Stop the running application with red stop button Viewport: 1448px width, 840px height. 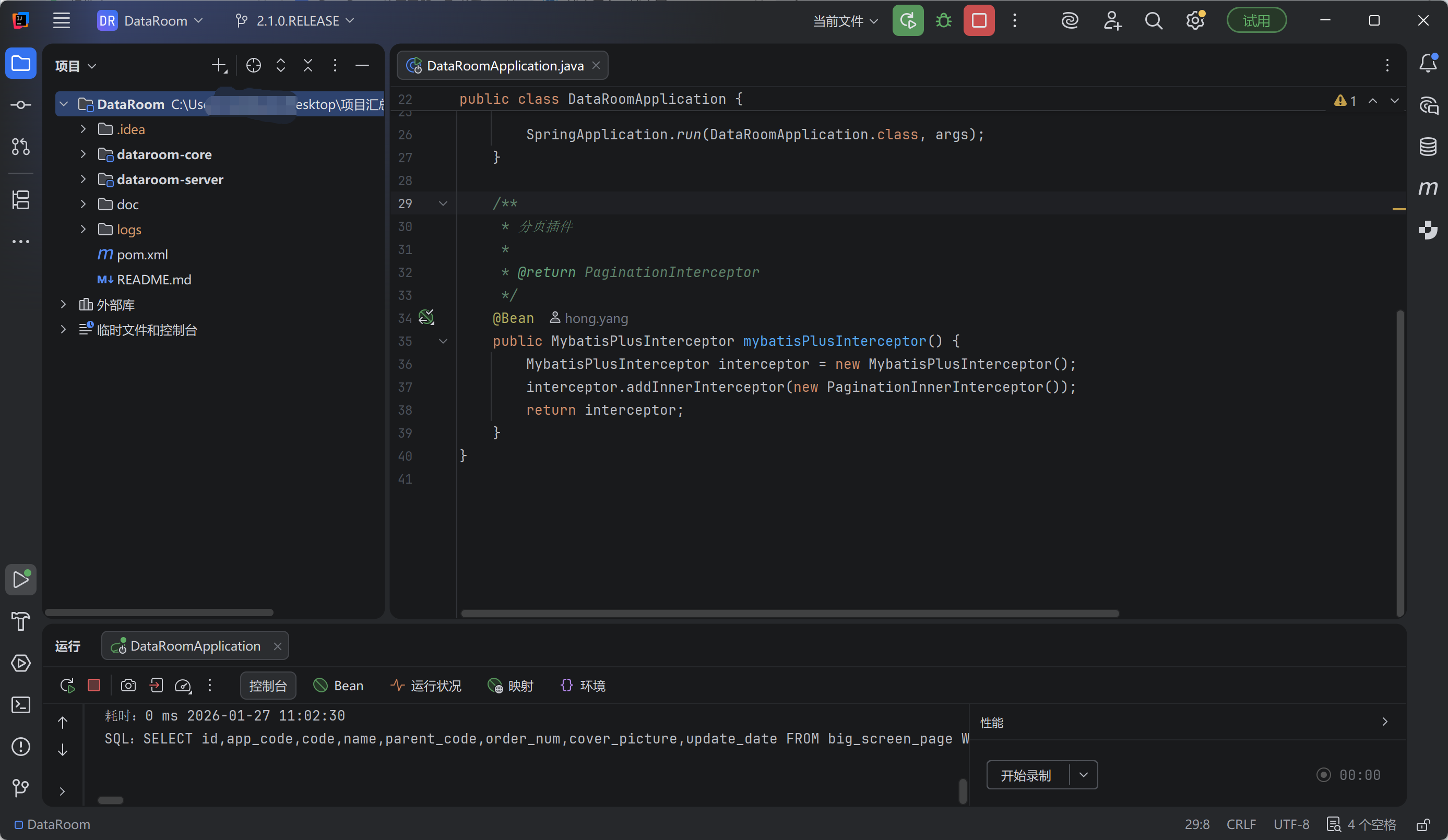coord(979,21)
